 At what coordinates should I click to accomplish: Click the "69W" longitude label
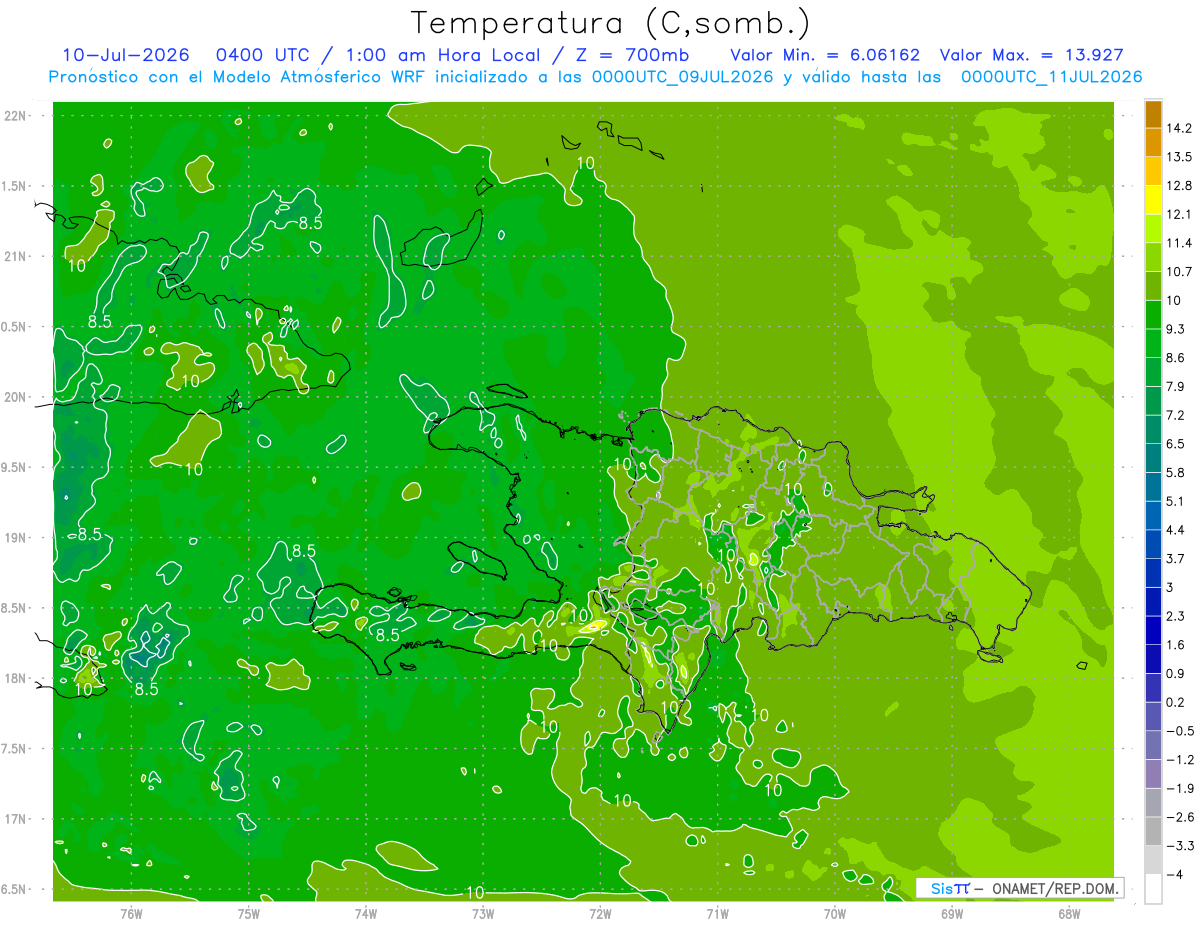pyautogui.click(x=951, y=913)
